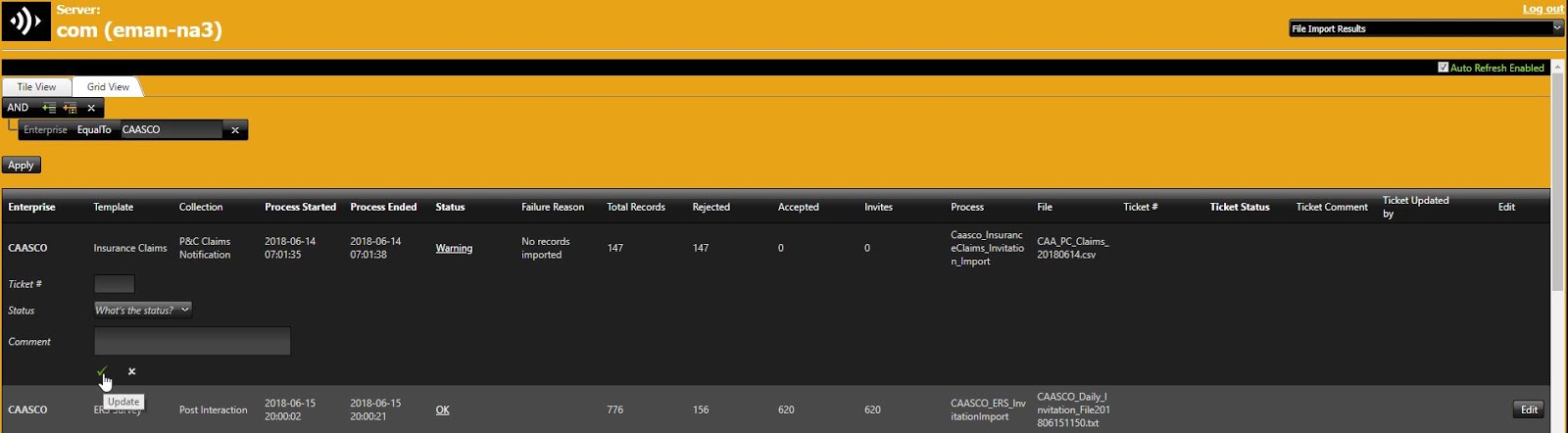Click the sound-wave app logo

[25, 21]
